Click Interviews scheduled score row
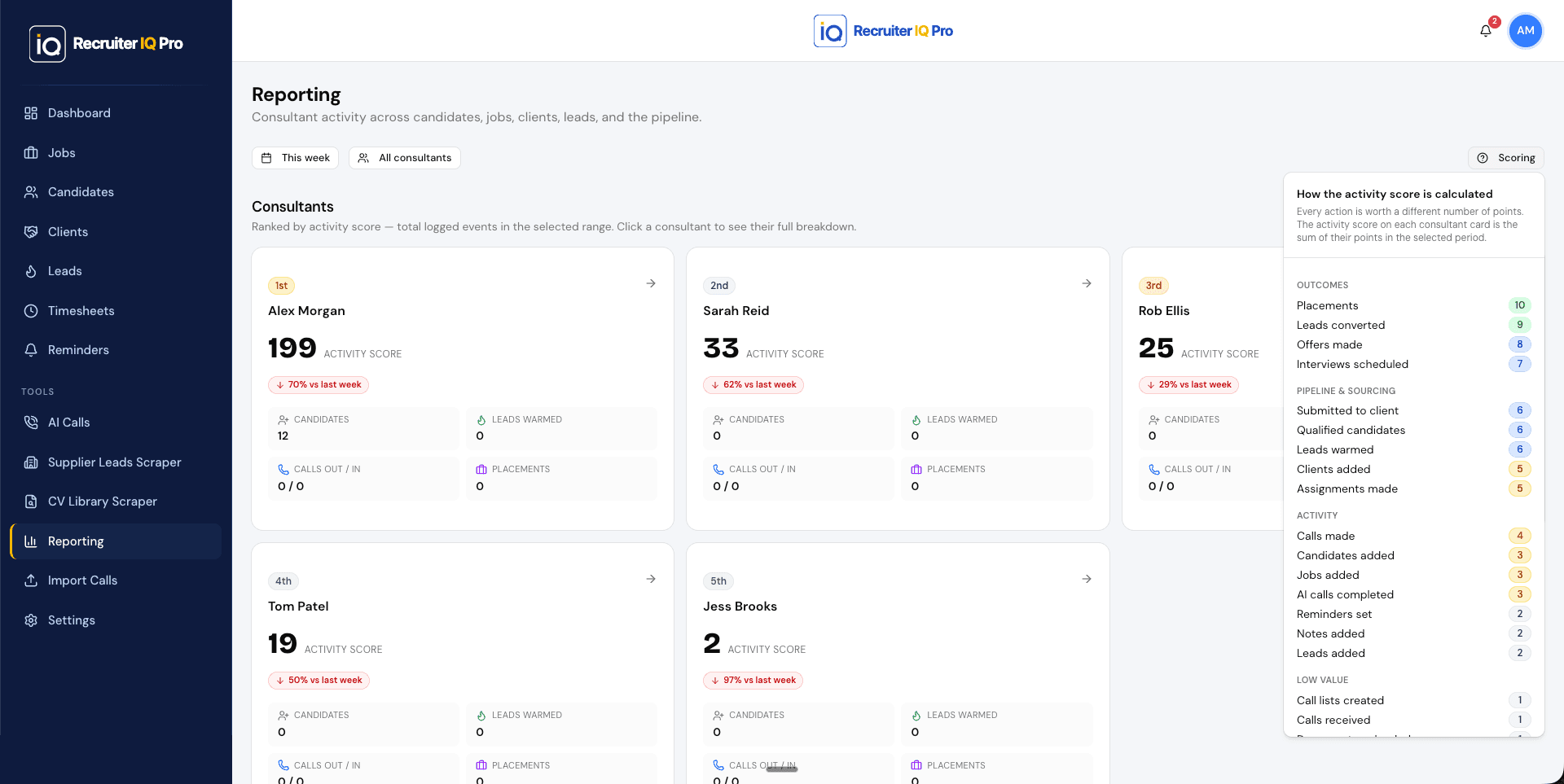 click(1413, 364)
